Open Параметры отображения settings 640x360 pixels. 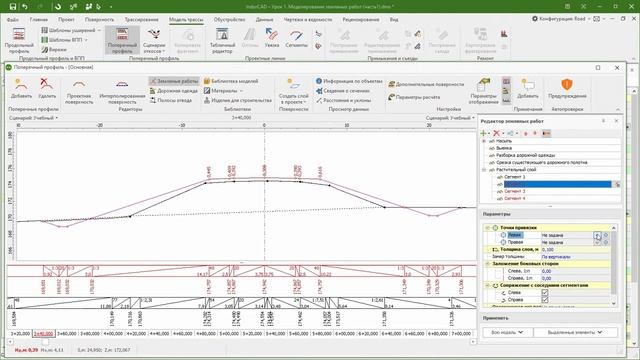coord(484,91)
